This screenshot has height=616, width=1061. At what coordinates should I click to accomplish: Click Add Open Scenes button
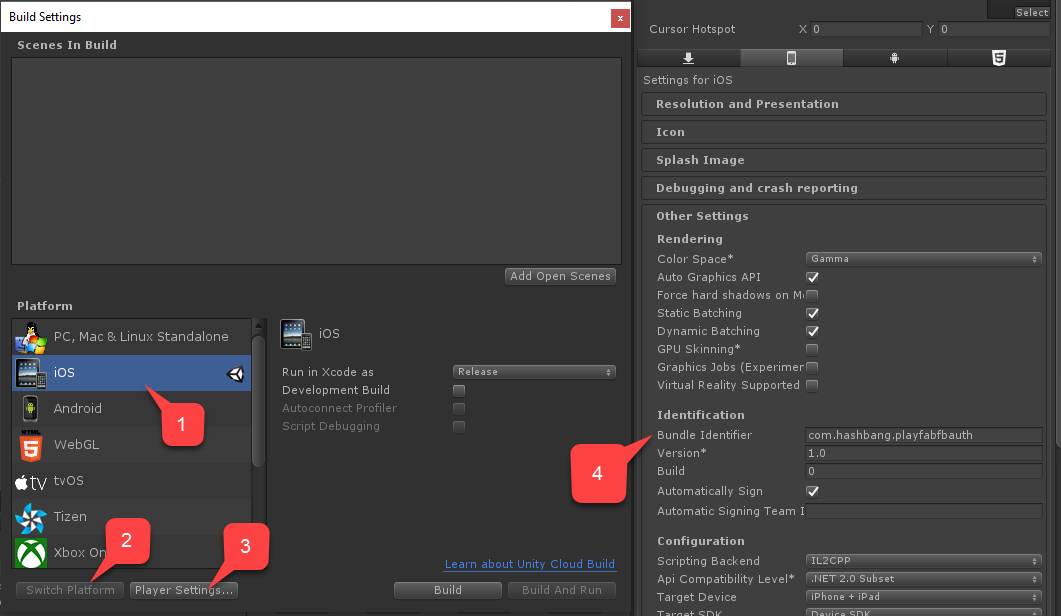[x=560, y=276]
